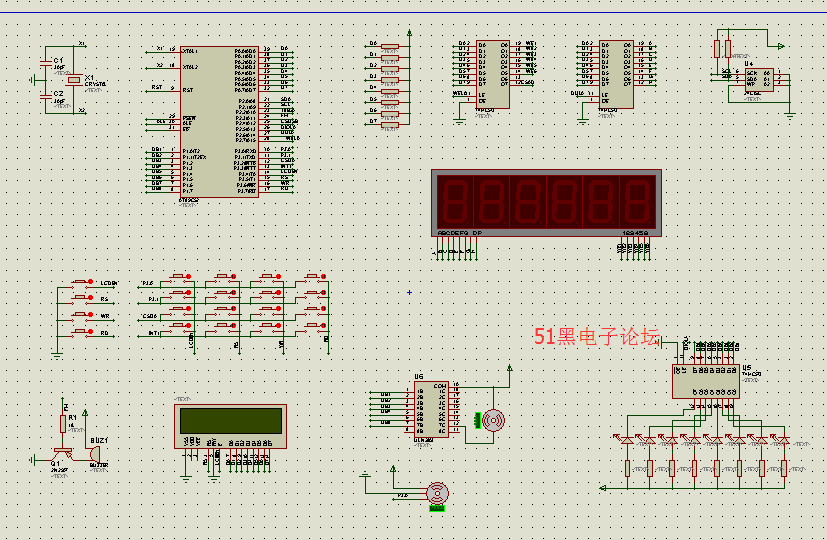The width and height of the screenshot is (827, 540).
Task: Click the six-digit seven-segment display
Action: point(546,203)
